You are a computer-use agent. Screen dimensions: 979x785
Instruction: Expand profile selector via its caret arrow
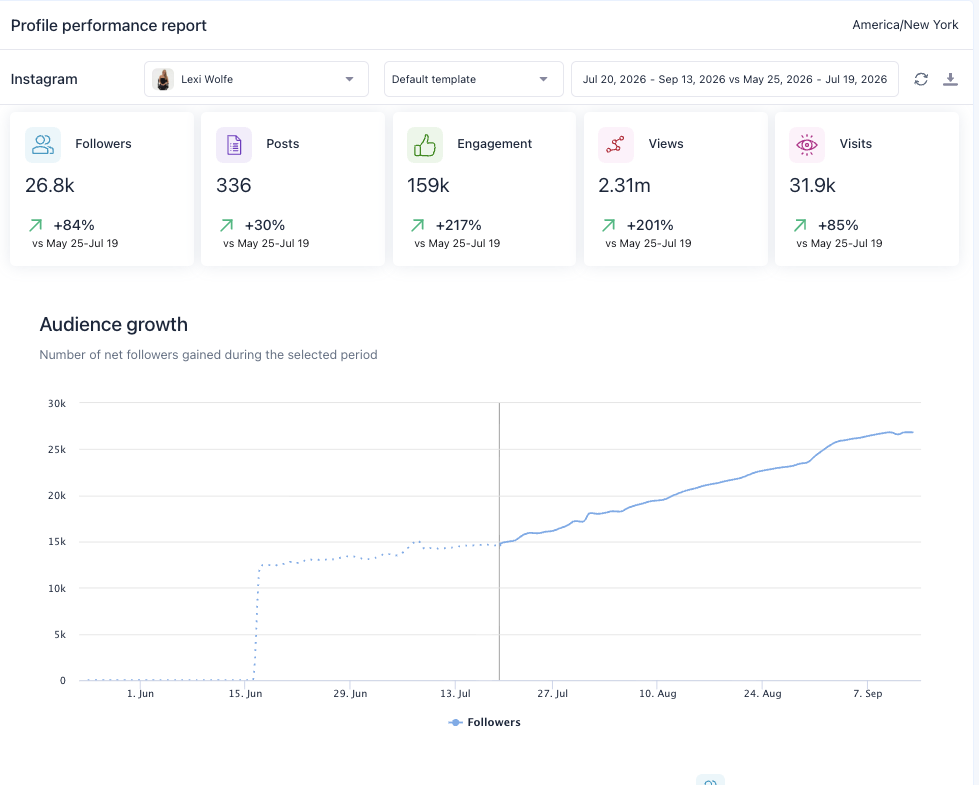350,79
